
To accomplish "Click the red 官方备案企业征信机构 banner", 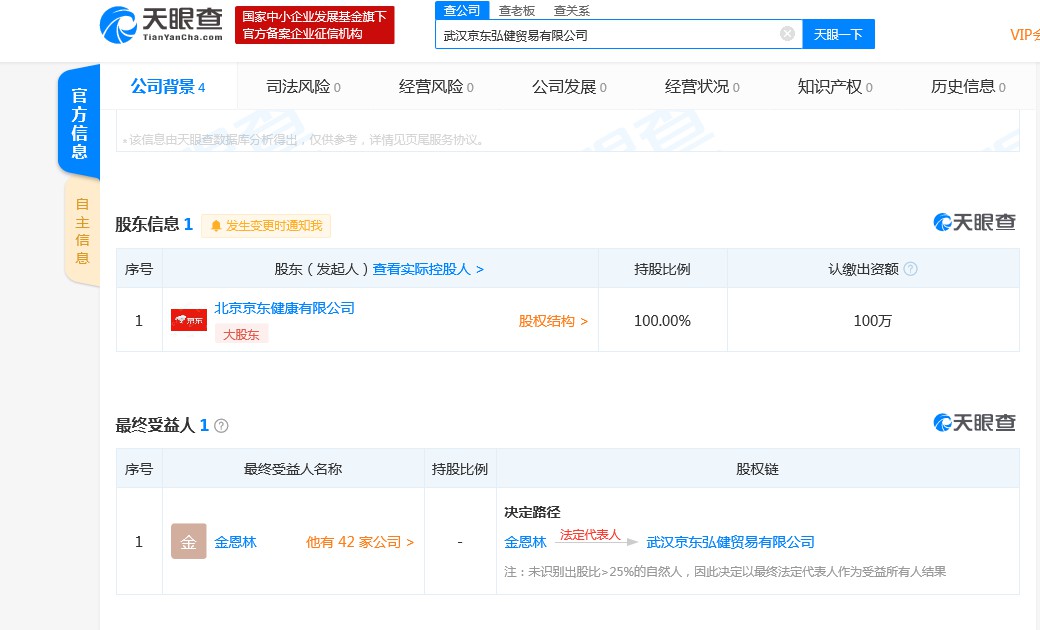I will 314,25.
